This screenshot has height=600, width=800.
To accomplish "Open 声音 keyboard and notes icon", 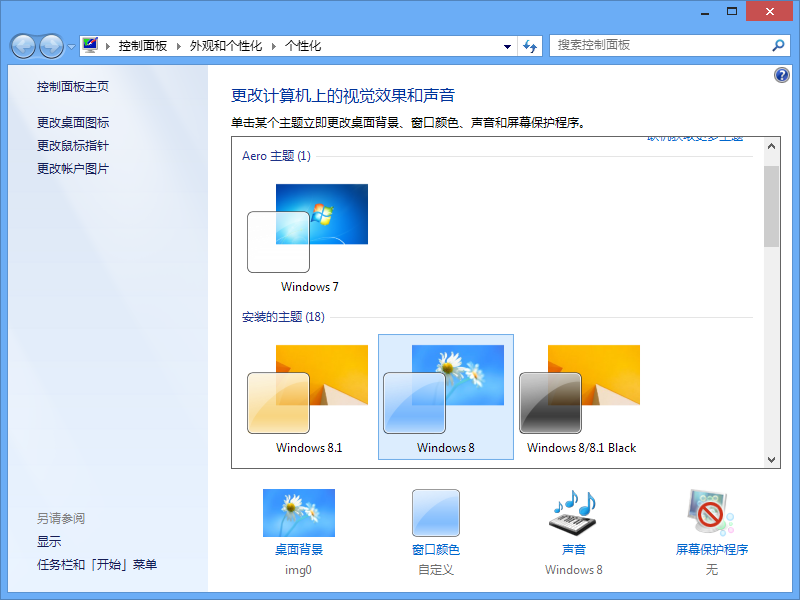I will point(573,513).
